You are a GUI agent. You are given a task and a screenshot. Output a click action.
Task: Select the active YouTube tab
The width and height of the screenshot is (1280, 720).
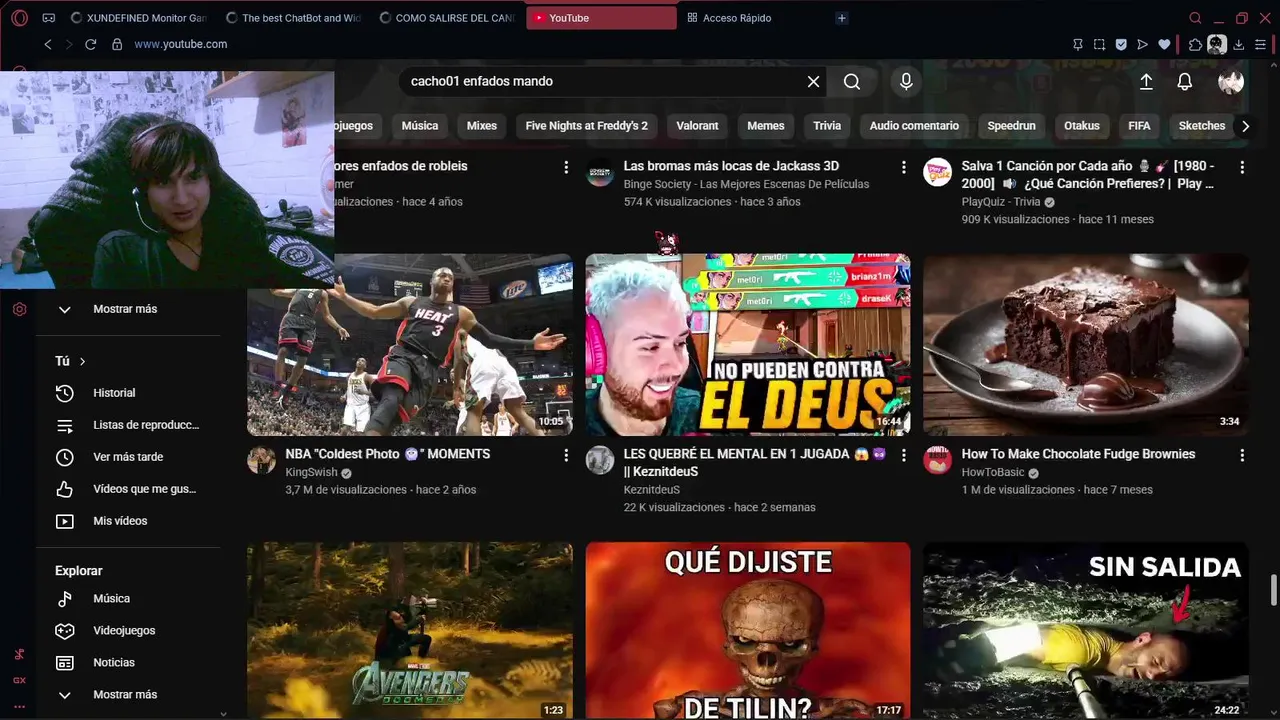(601, 18)
